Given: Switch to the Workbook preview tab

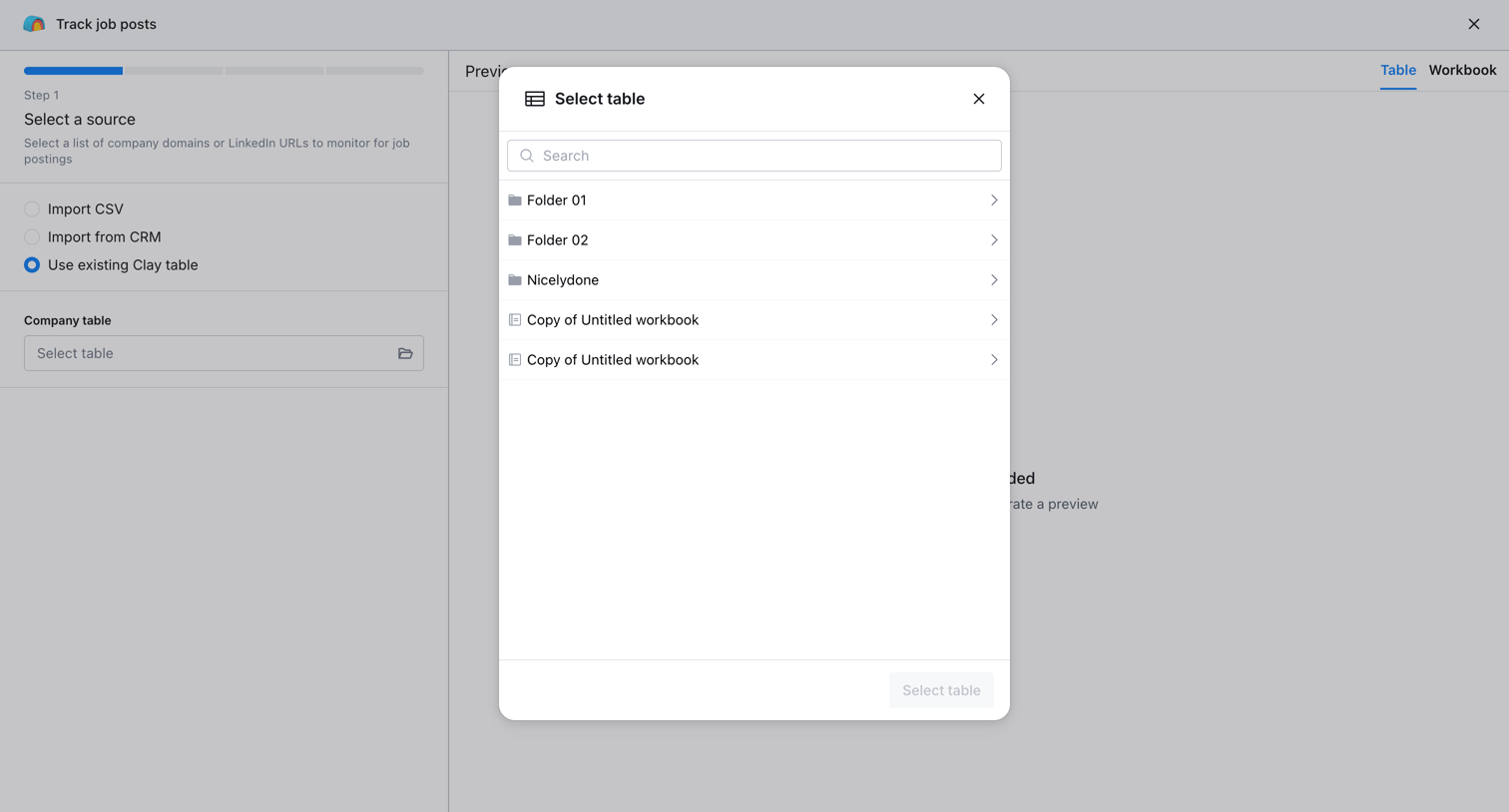Looking at the screenshot, I should [1462, 70].
